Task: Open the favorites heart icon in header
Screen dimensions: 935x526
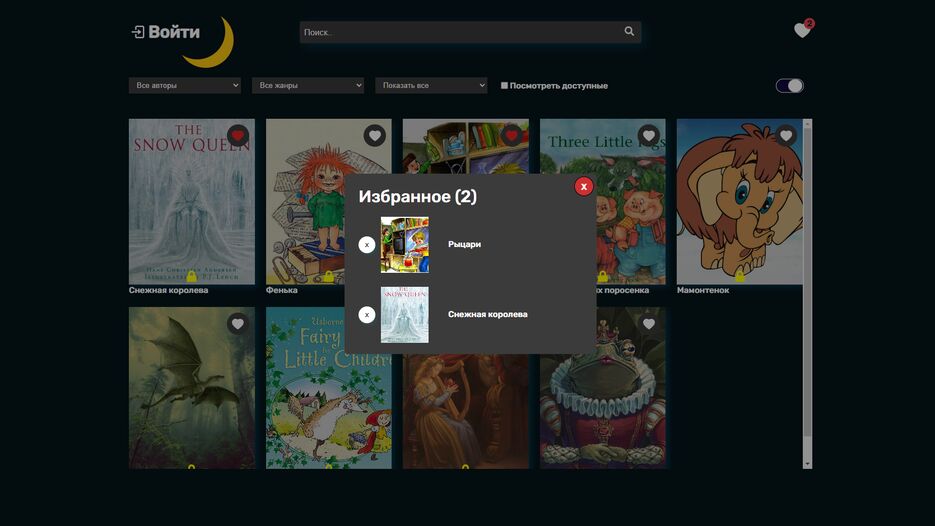Action: pos(802,30)
